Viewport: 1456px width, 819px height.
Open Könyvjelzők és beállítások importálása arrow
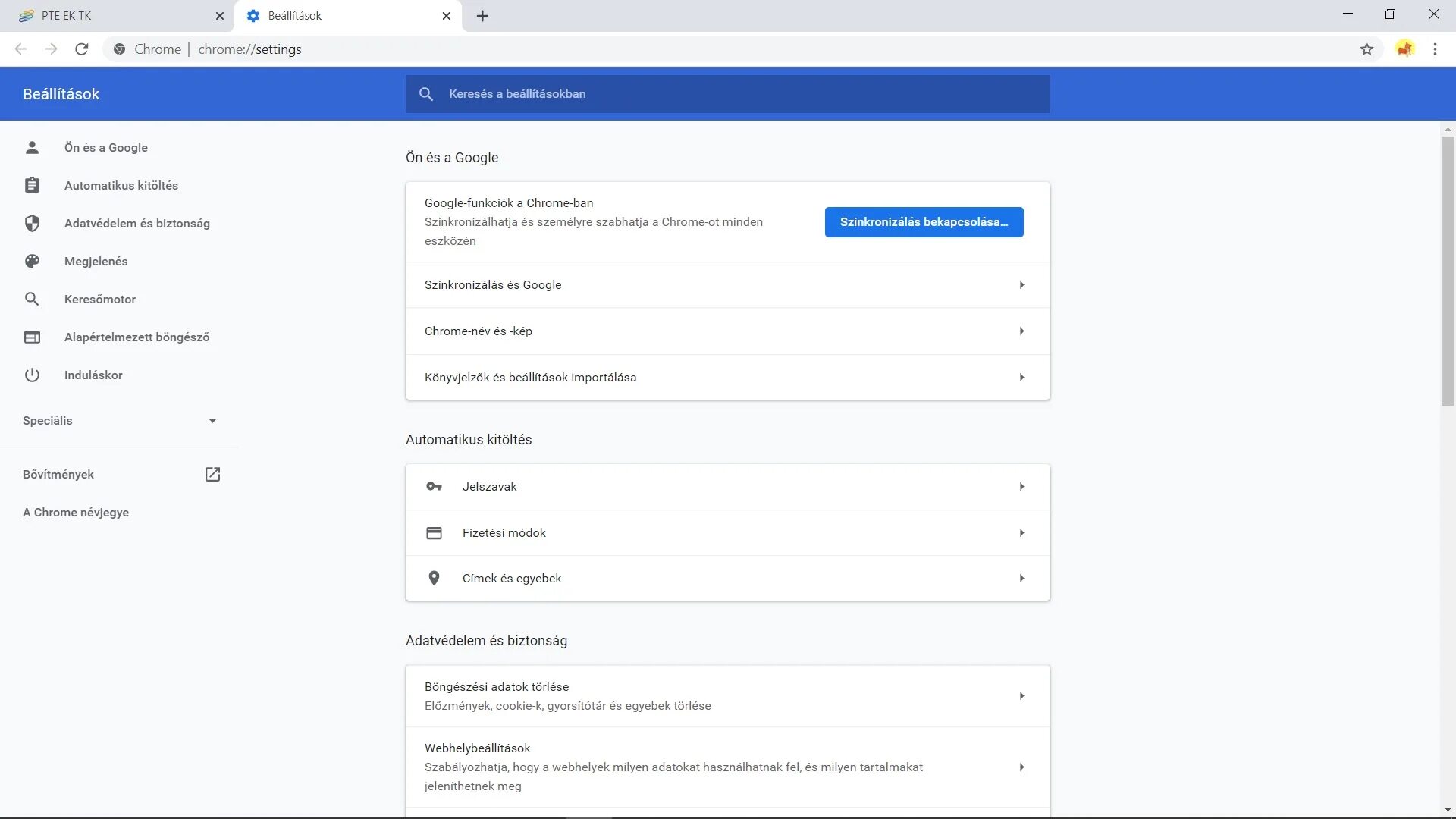(1021, 377)
